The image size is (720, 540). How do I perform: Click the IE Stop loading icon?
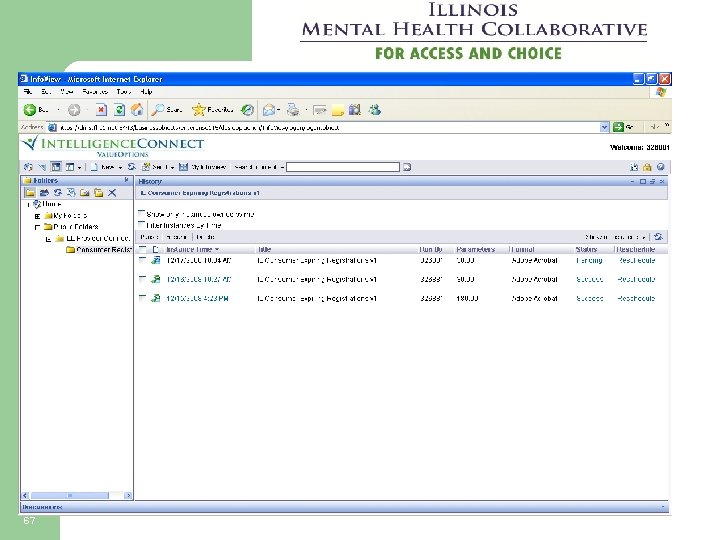pyautogui.click(x=101, y=110)
